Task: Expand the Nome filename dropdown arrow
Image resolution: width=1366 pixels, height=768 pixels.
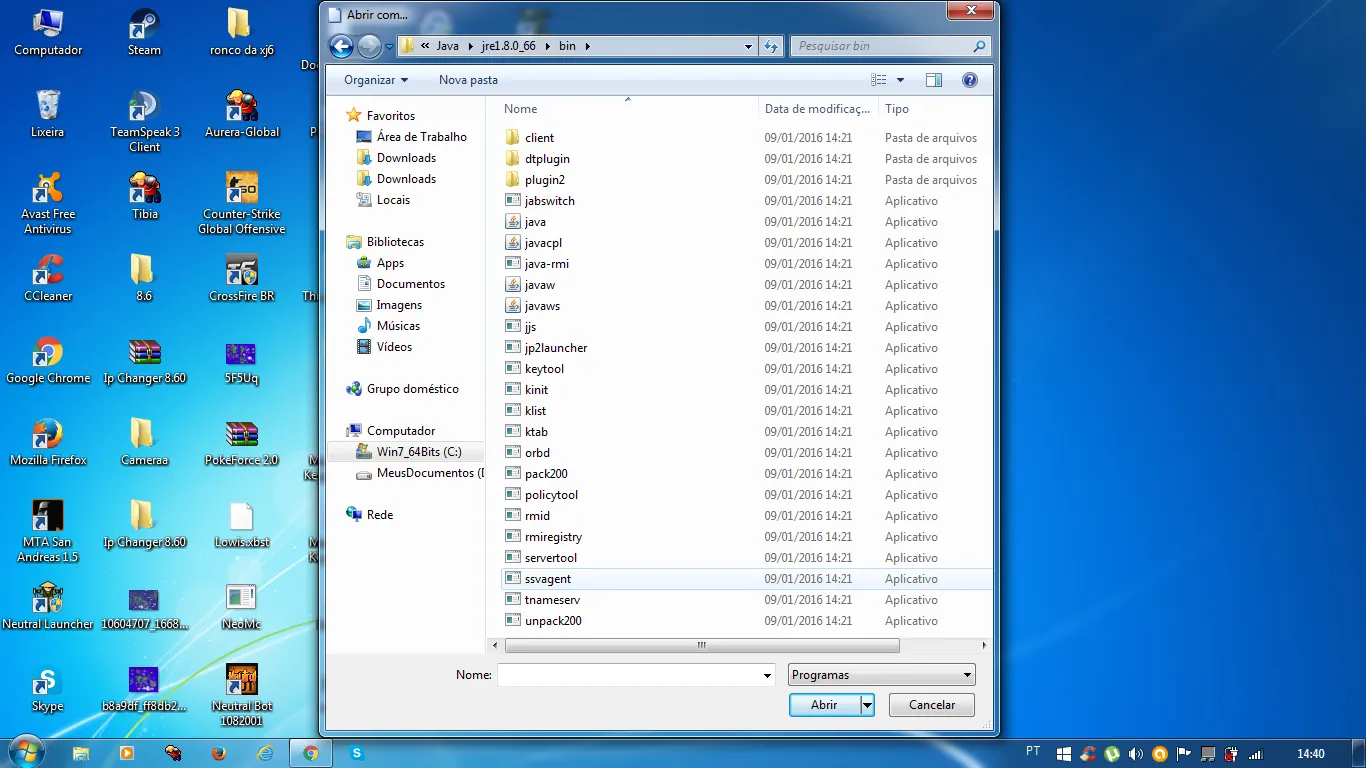Action: pyautogui.click(x=767, y=676)
